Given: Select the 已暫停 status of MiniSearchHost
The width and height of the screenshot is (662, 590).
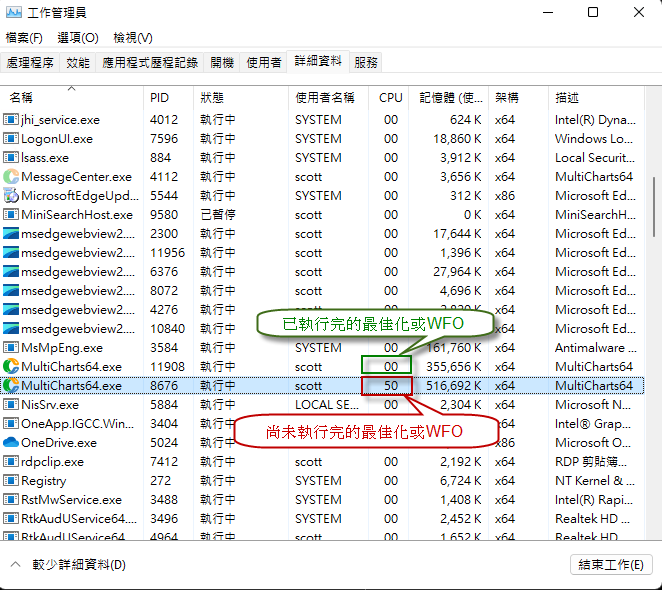Looking at the screenshot, I should pyautogui.click(x=218, y=215).
